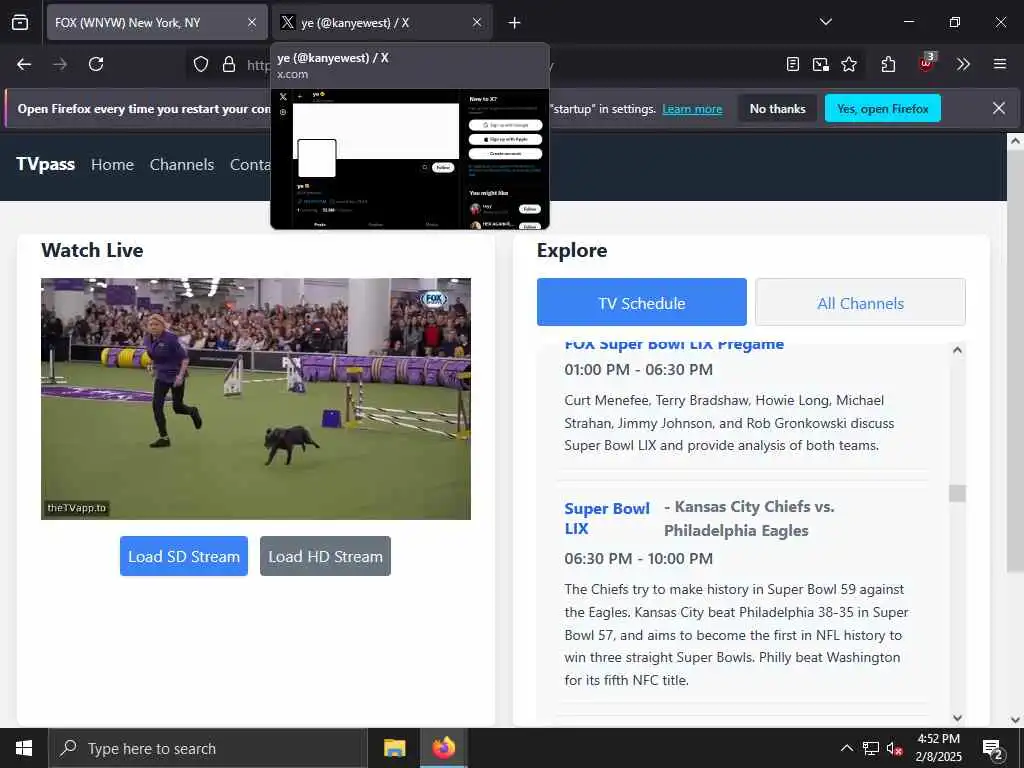Open Firefox application menu

[x=1000, y=64]
